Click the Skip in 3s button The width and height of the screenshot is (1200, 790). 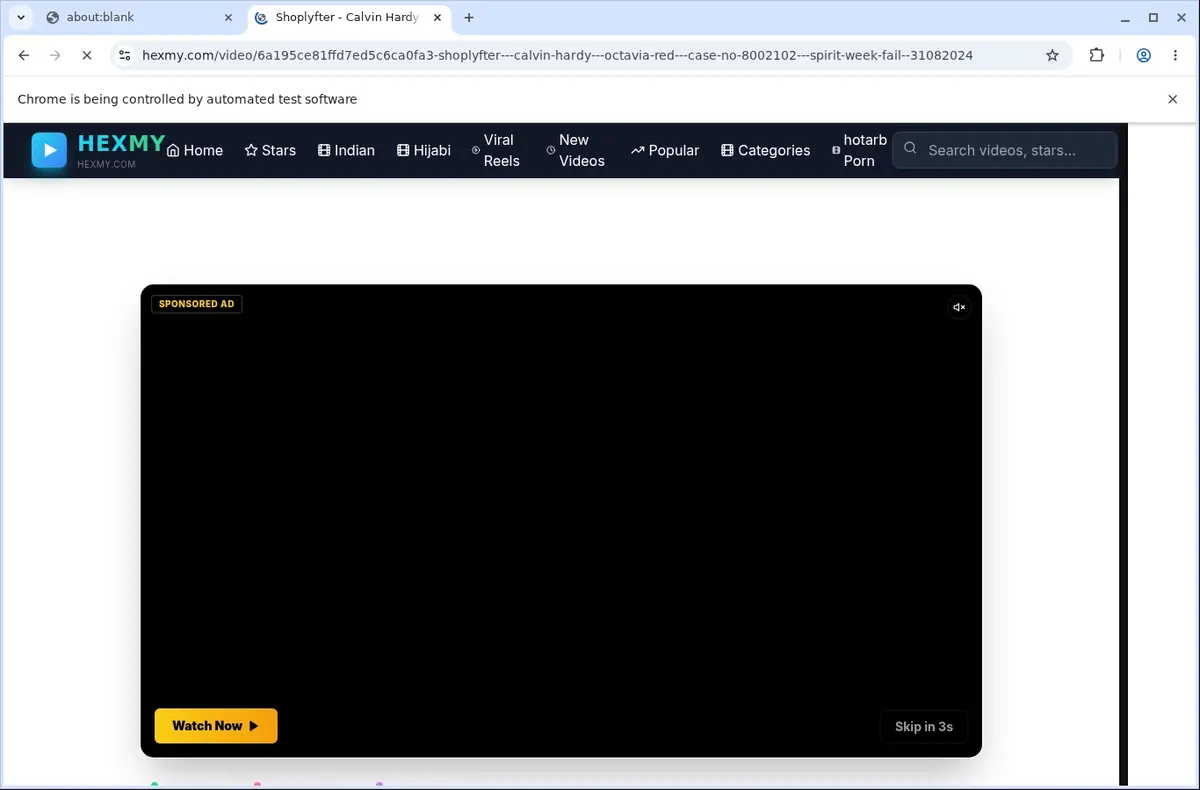click(x=923, y=727)
